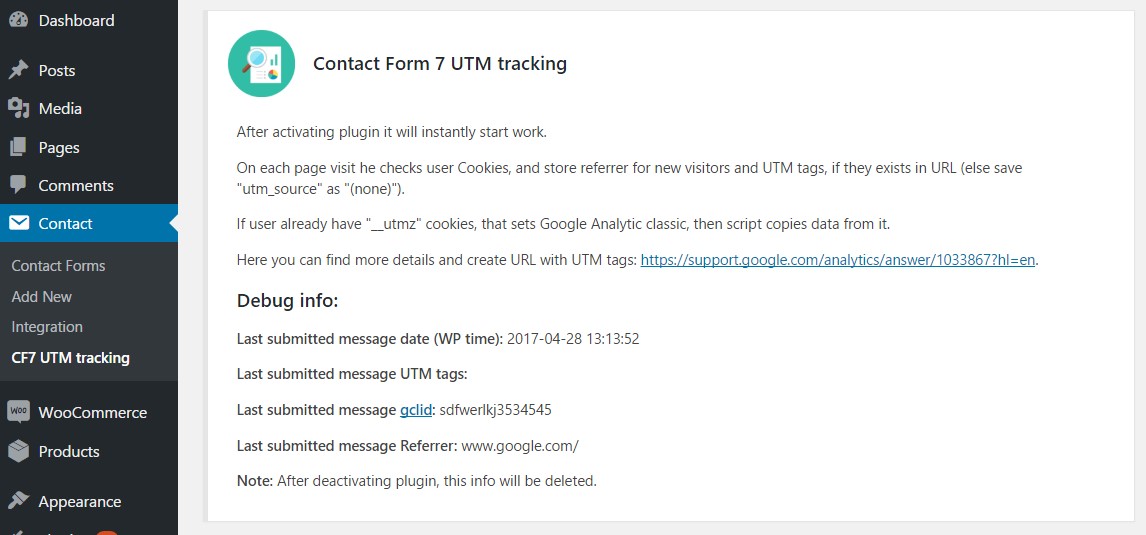Follow the gclid hyperlink
This screenshot has height=535, width=1146.
coord(415,410)
